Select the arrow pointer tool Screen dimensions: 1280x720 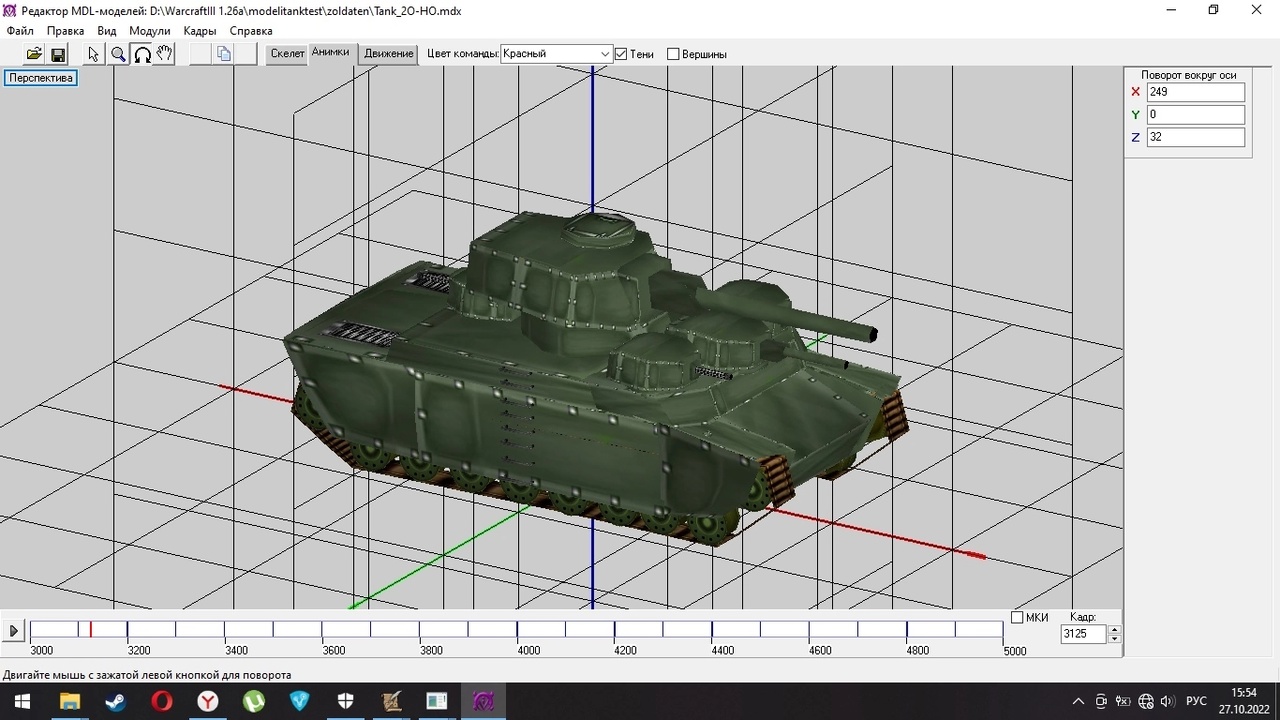tap(94, 54)
